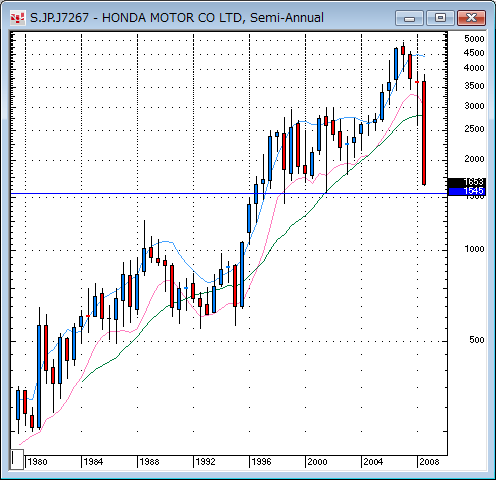The width and height of the screenshot is (496, 480).
Task: Click the 2004 date axis label
Action: click(373, 462)
